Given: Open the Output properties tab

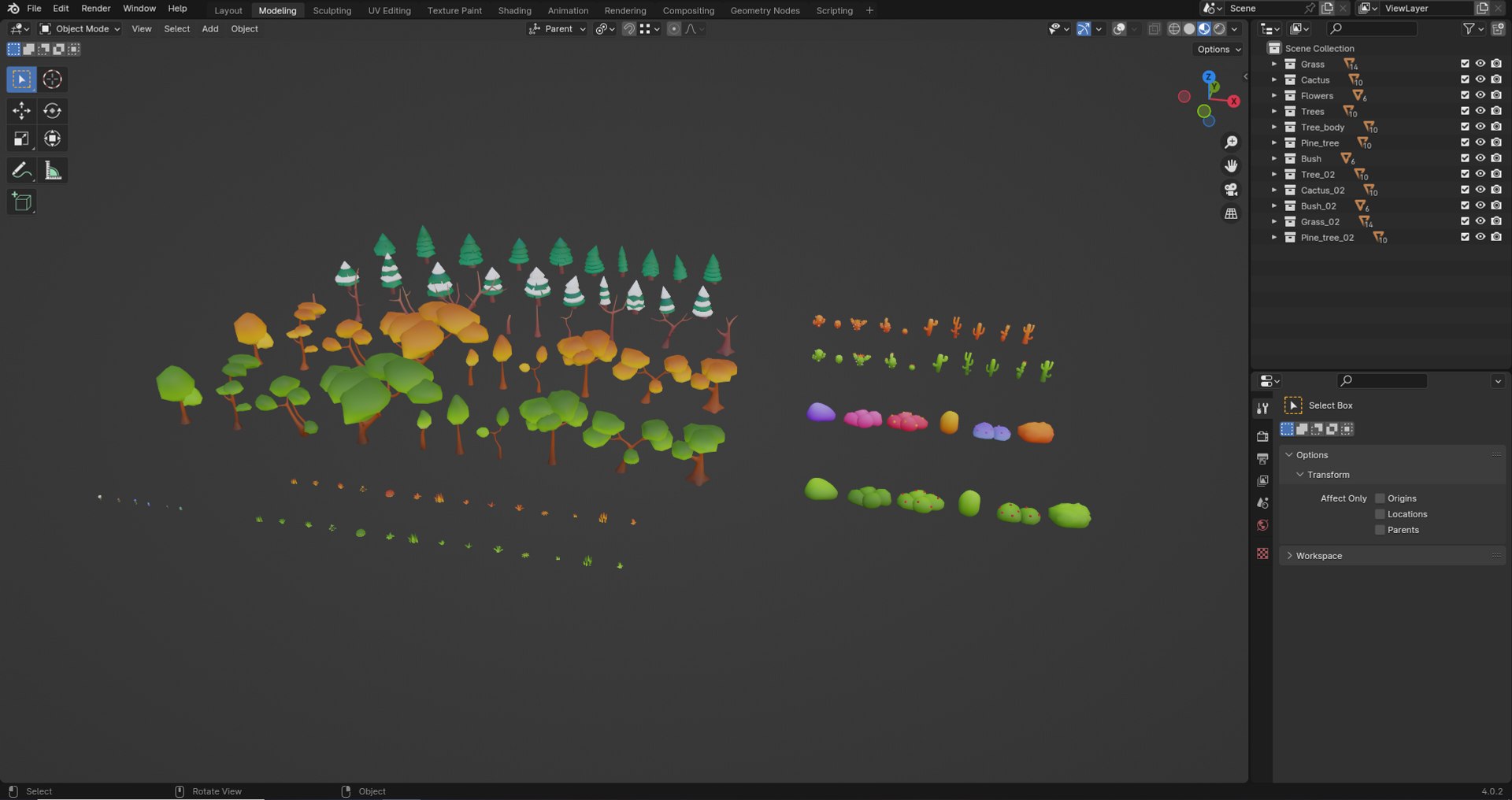Looking at the screenshot, I should [x=1262, y=458].
